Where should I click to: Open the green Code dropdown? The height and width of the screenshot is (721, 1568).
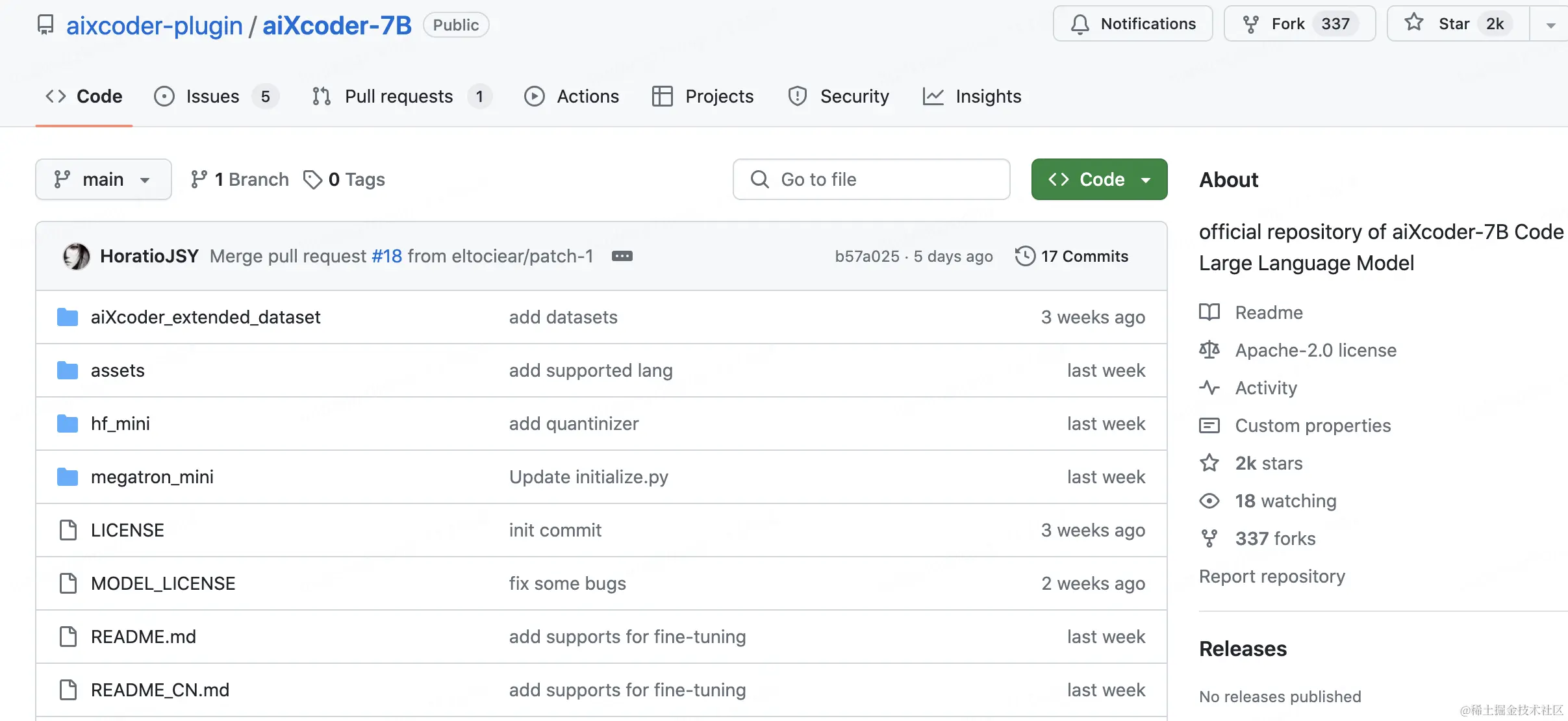(1099, 179)
